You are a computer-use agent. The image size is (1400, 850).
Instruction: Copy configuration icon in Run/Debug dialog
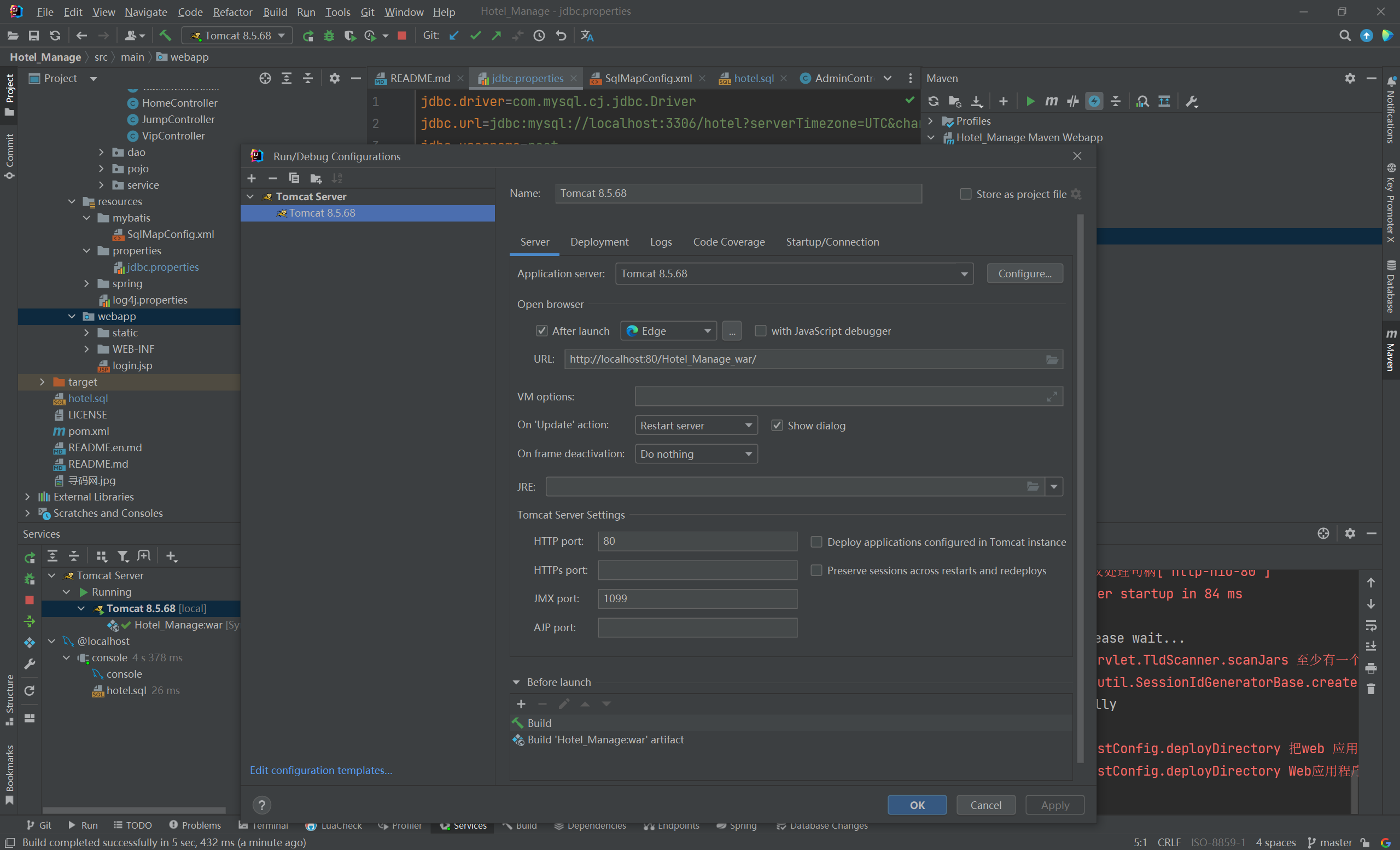(x=294, y=178)
